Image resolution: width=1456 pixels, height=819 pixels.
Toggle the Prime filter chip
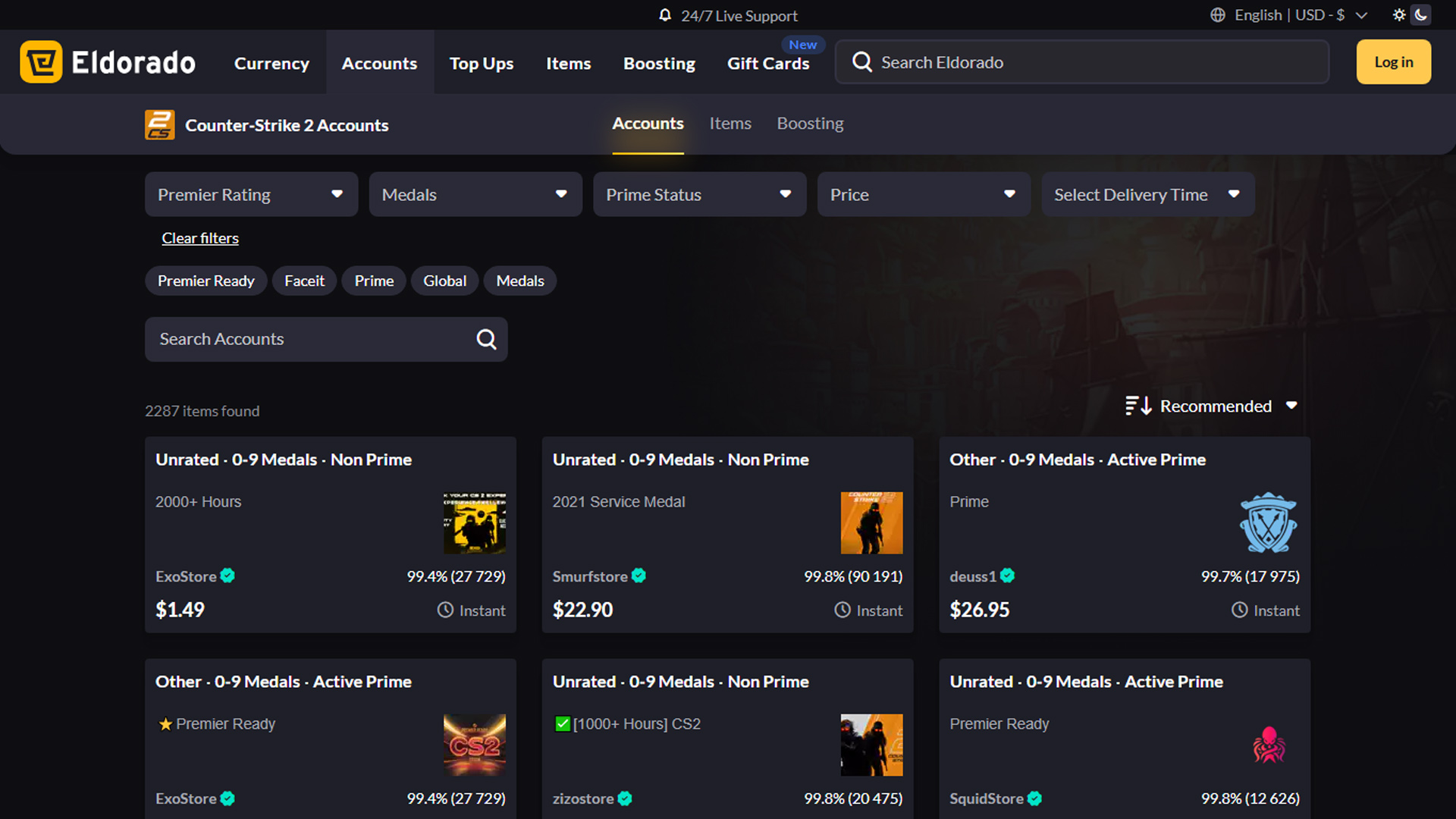pos(373,281)
